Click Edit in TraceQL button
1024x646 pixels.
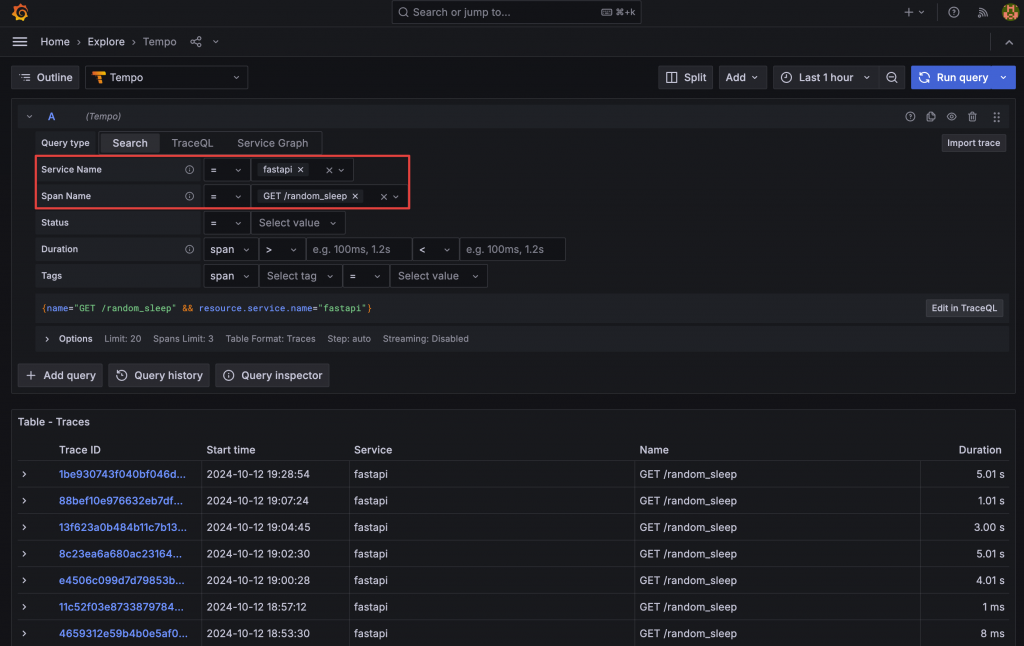(x=964, y=308)
